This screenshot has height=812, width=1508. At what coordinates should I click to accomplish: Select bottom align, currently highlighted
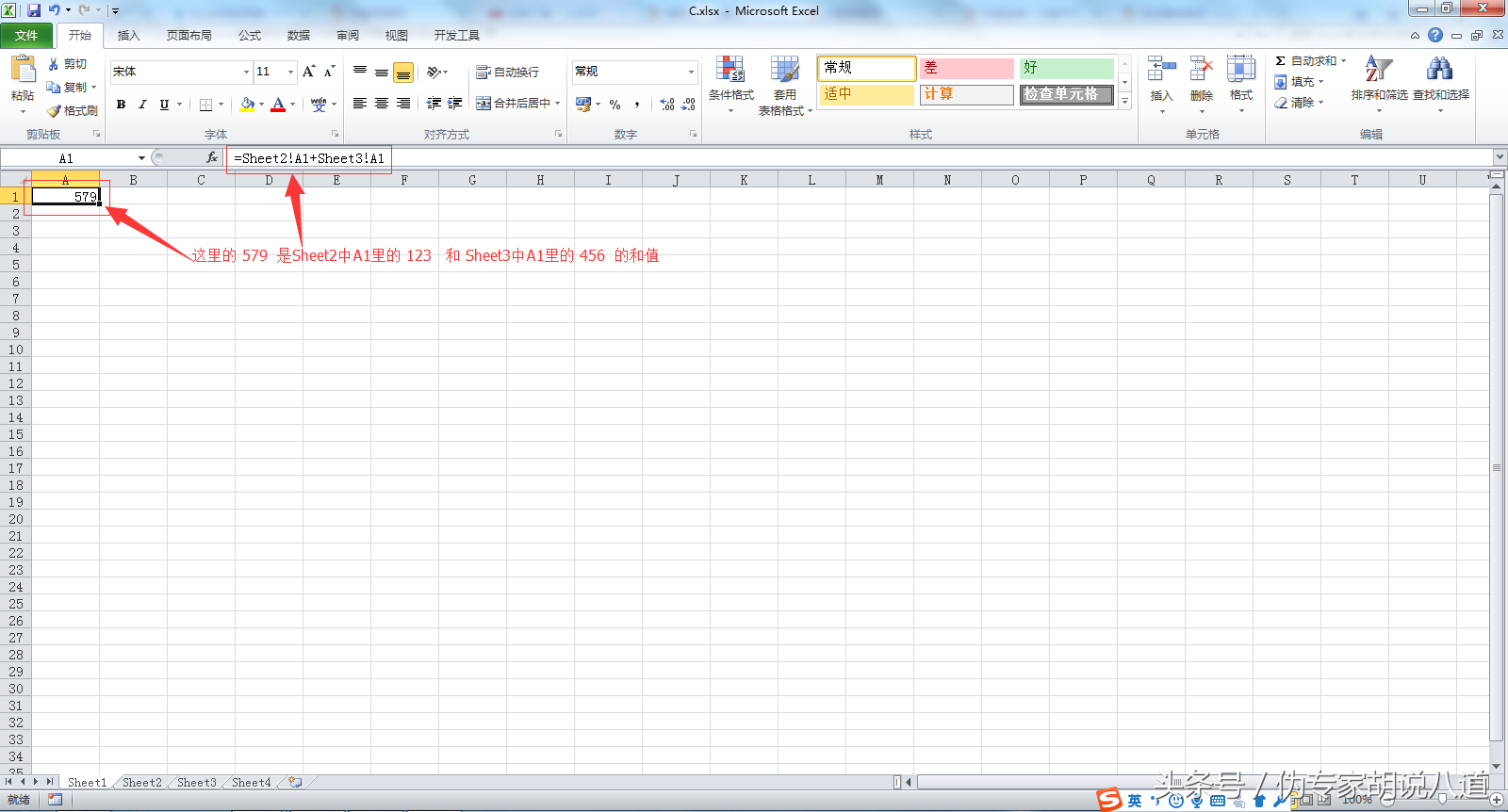tap(403, 73)
